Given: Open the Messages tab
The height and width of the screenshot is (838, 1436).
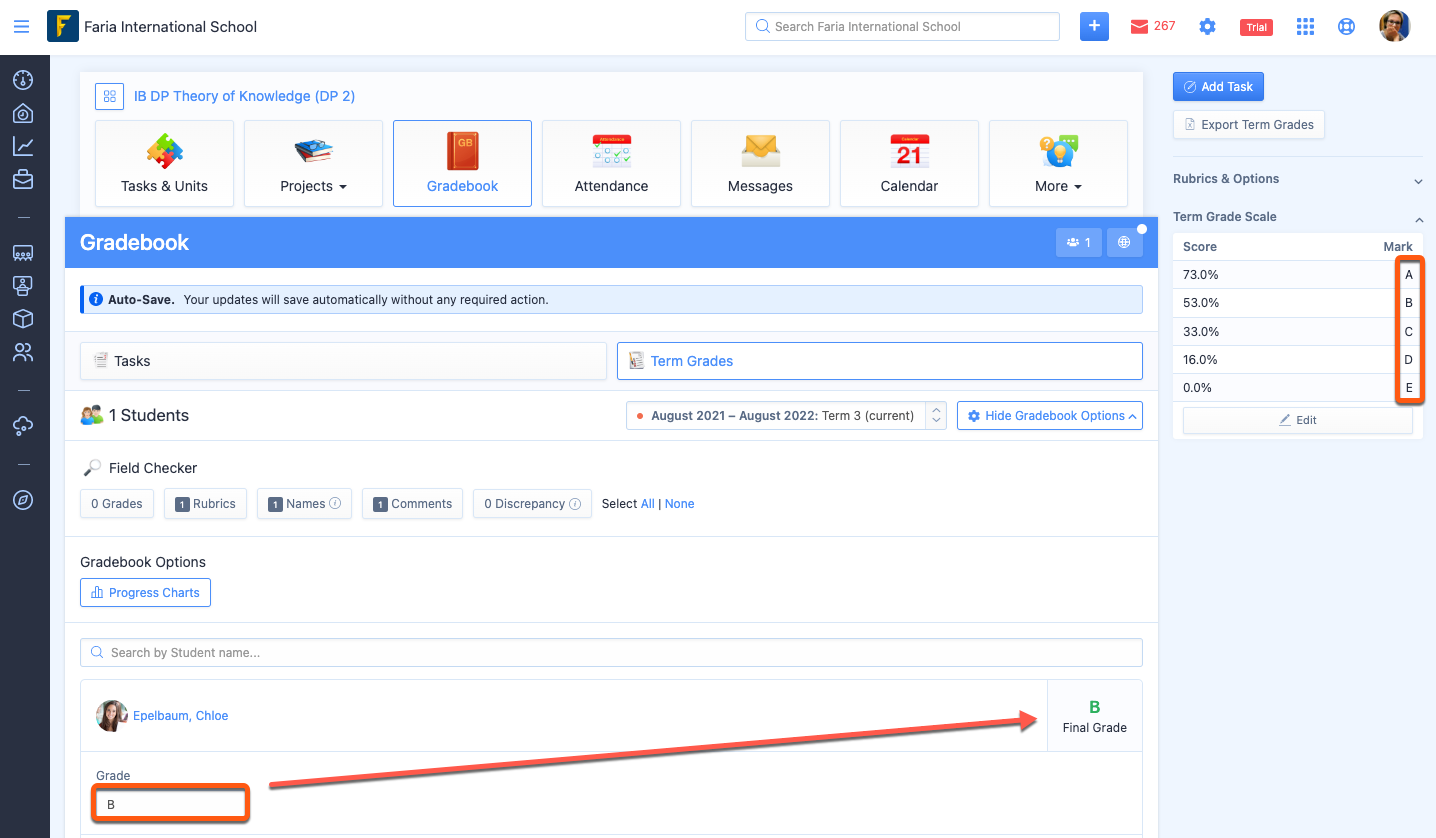Looking at the screenshot, I should (760, 163).
